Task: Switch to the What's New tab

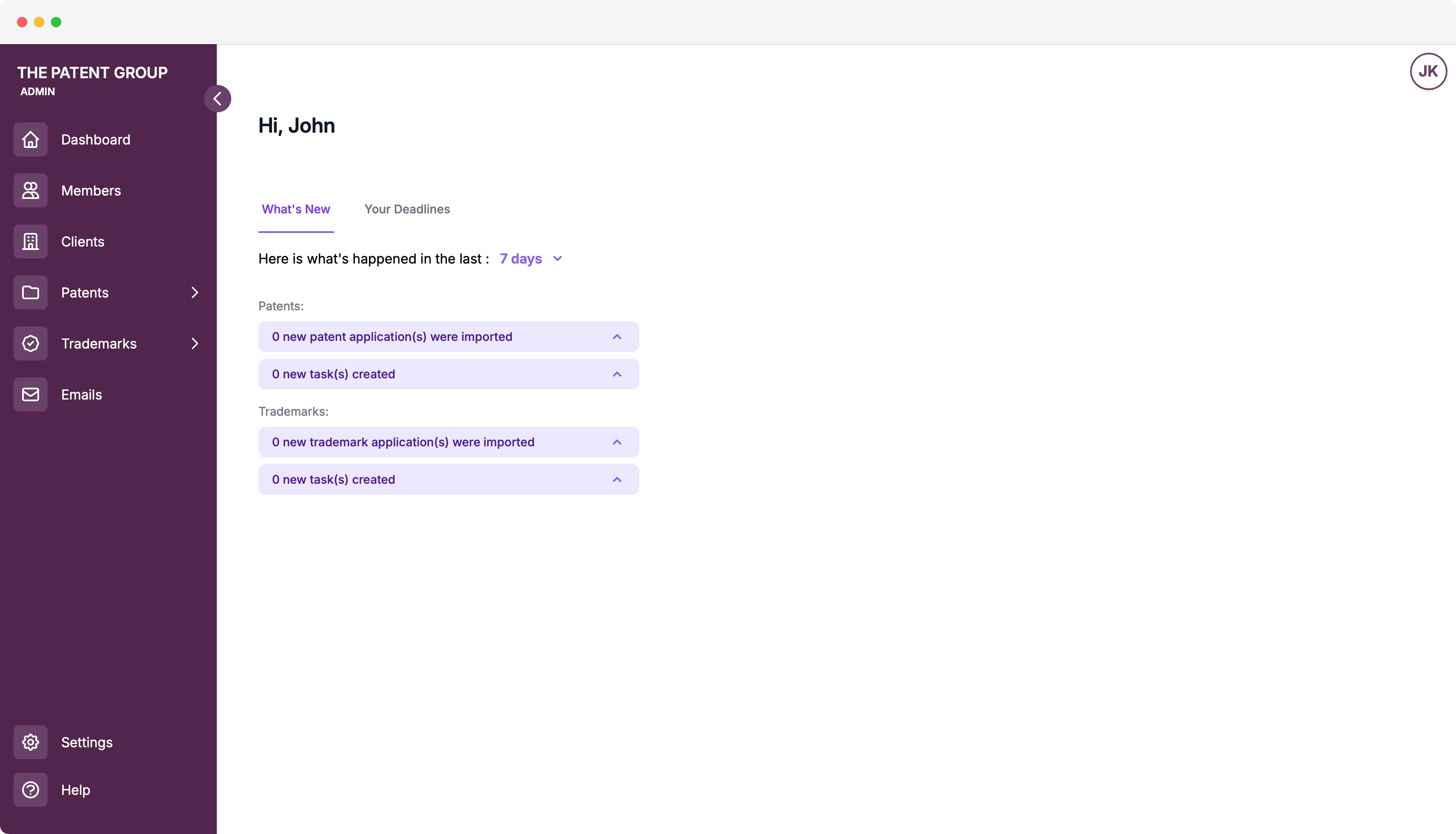Action: click(x=296, y=209)
